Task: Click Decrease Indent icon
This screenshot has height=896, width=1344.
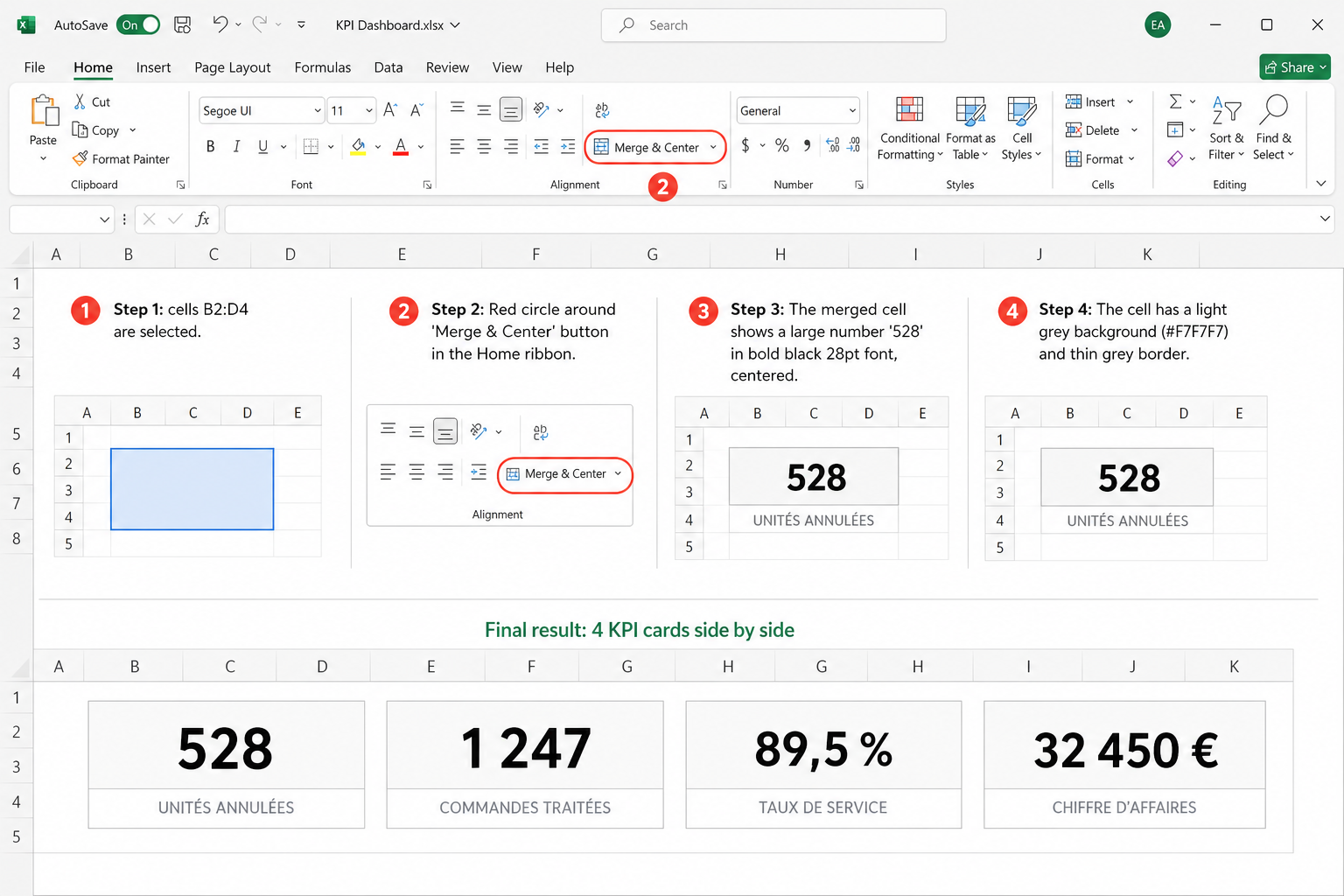Action: point(541,146)
